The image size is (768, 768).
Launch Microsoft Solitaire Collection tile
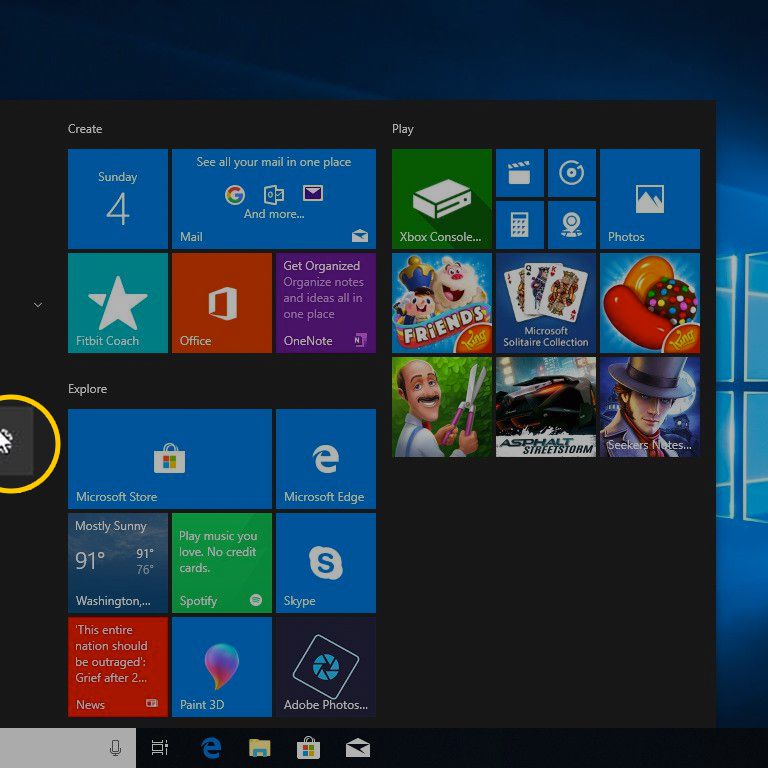pos(546,303)
